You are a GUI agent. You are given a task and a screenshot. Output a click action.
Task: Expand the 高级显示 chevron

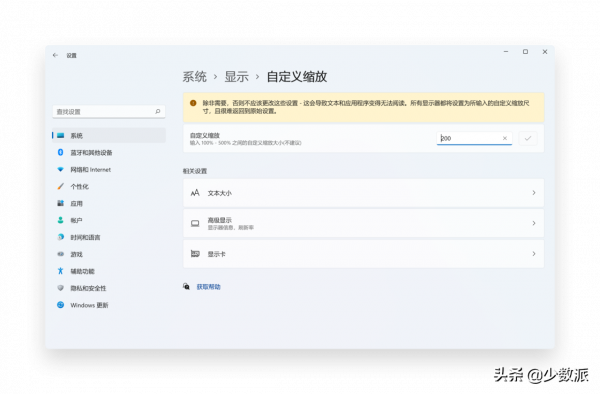534,223
